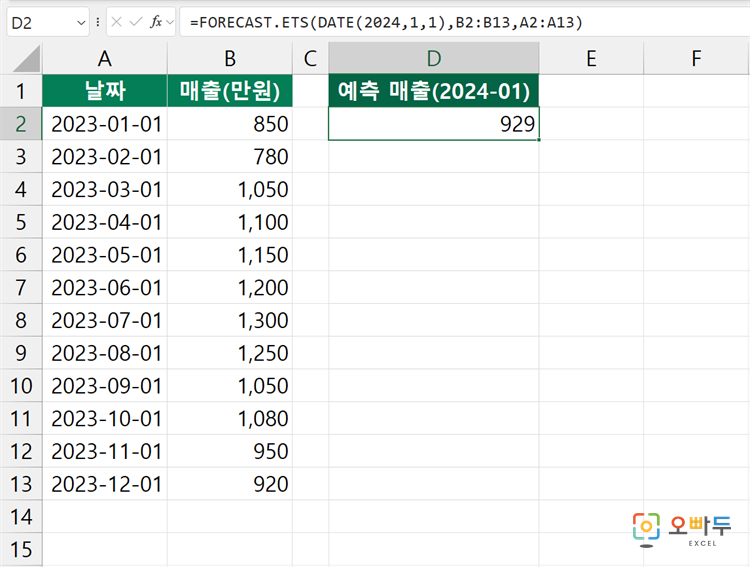
Task: Select column E header
Action: click(x=591, y=58)
